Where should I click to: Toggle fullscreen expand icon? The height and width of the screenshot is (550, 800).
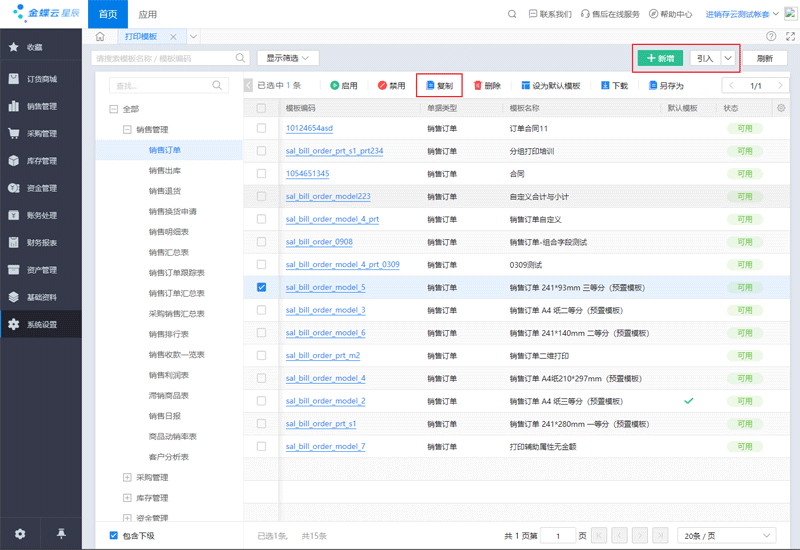coord(790,36)
